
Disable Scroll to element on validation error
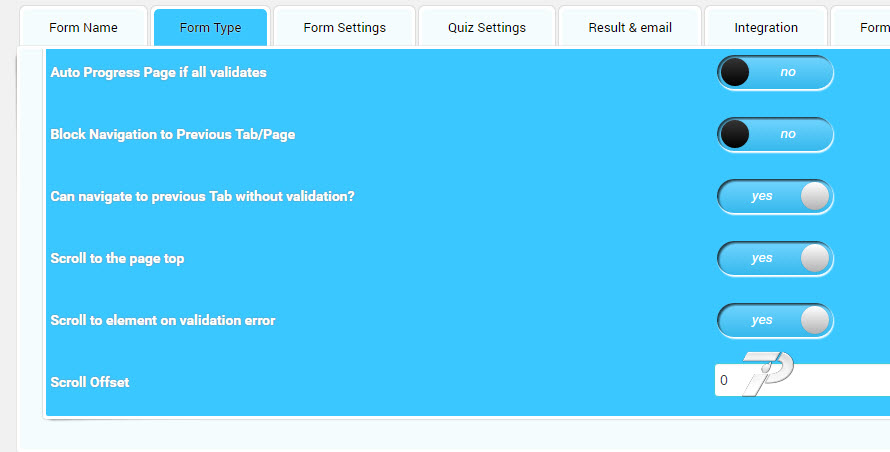tap(775, 321)
